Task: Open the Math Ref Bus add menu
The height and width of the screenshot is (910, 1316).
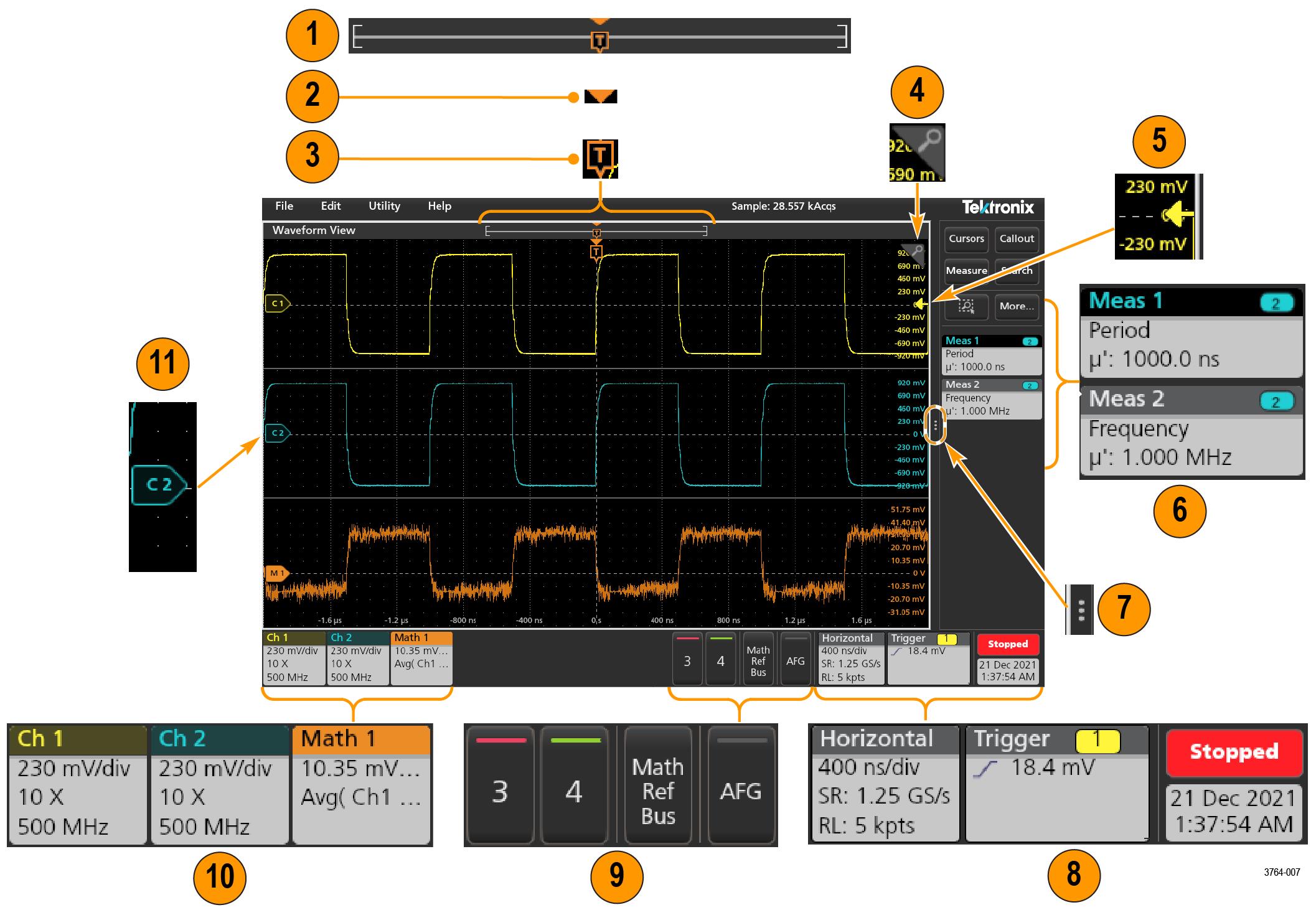Action: click(758, 660)
